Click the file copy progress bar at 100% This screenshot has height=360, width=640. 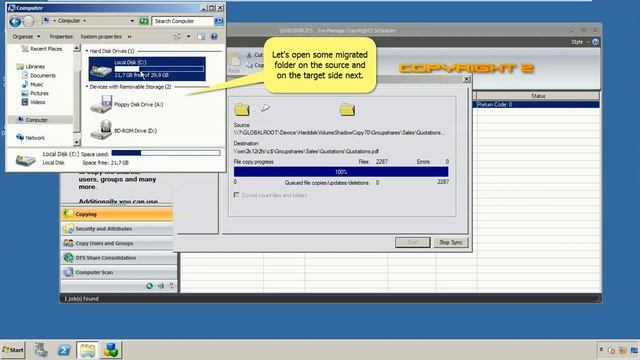click(341, 172)
